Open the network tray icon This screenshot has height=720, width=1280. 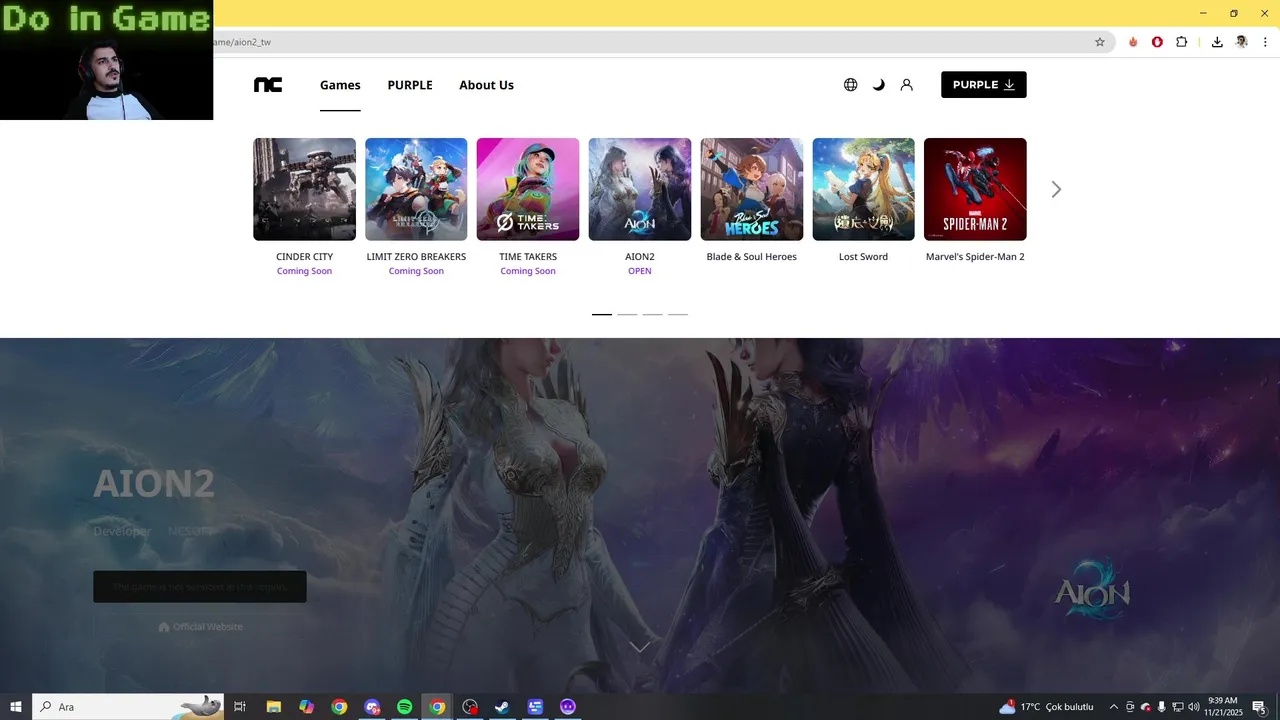1177,707
